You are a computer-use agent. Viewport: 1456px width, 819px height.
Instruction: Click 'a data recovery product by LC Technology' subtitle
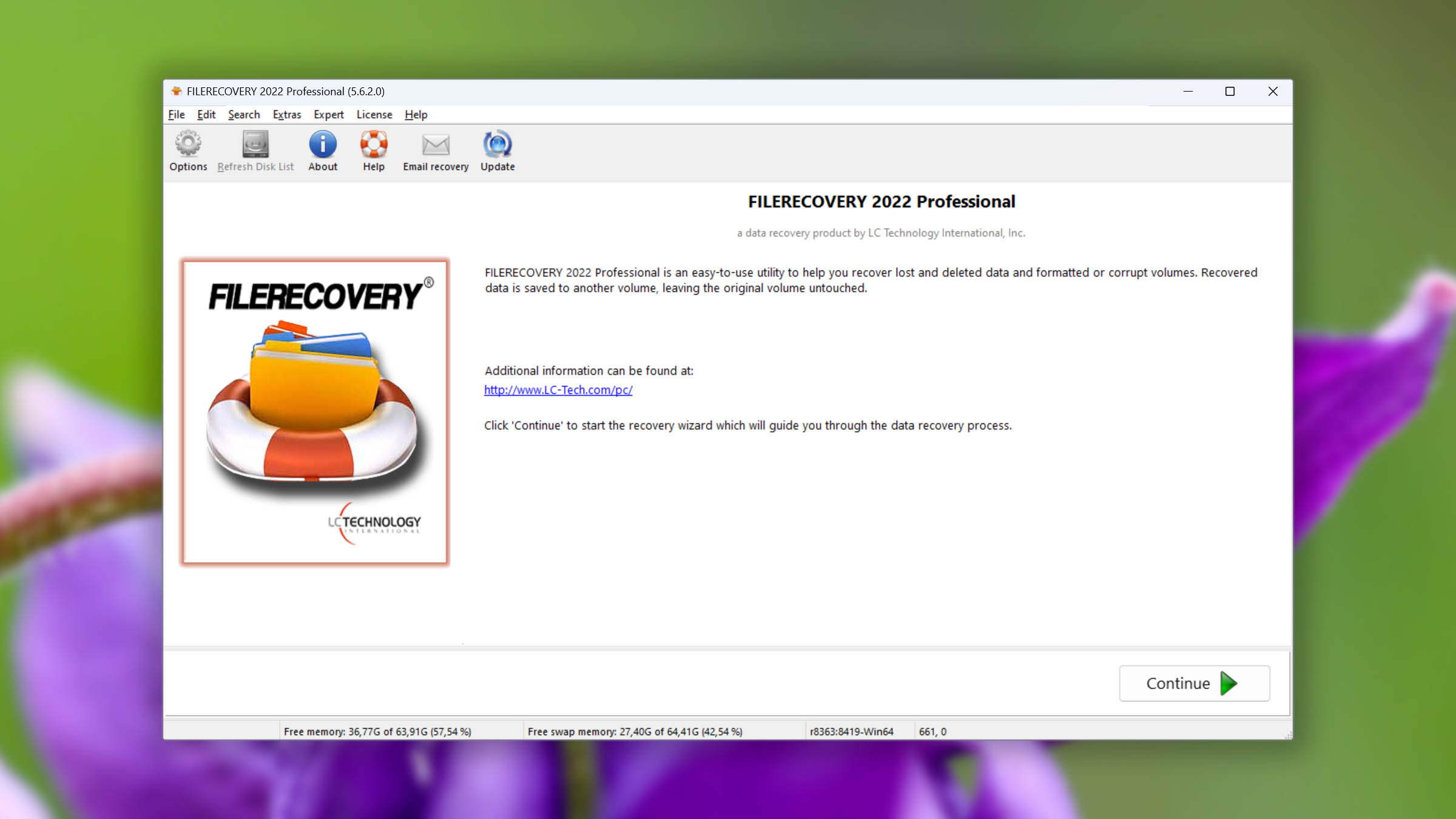(x=881, y=233)
